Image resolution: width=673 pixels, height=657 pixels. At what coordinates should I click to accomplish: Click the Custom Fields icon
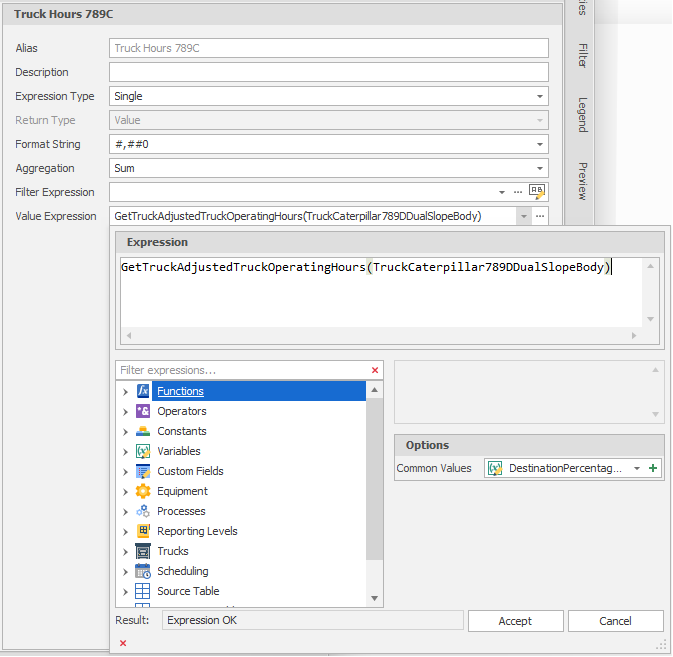click(143, 471)
